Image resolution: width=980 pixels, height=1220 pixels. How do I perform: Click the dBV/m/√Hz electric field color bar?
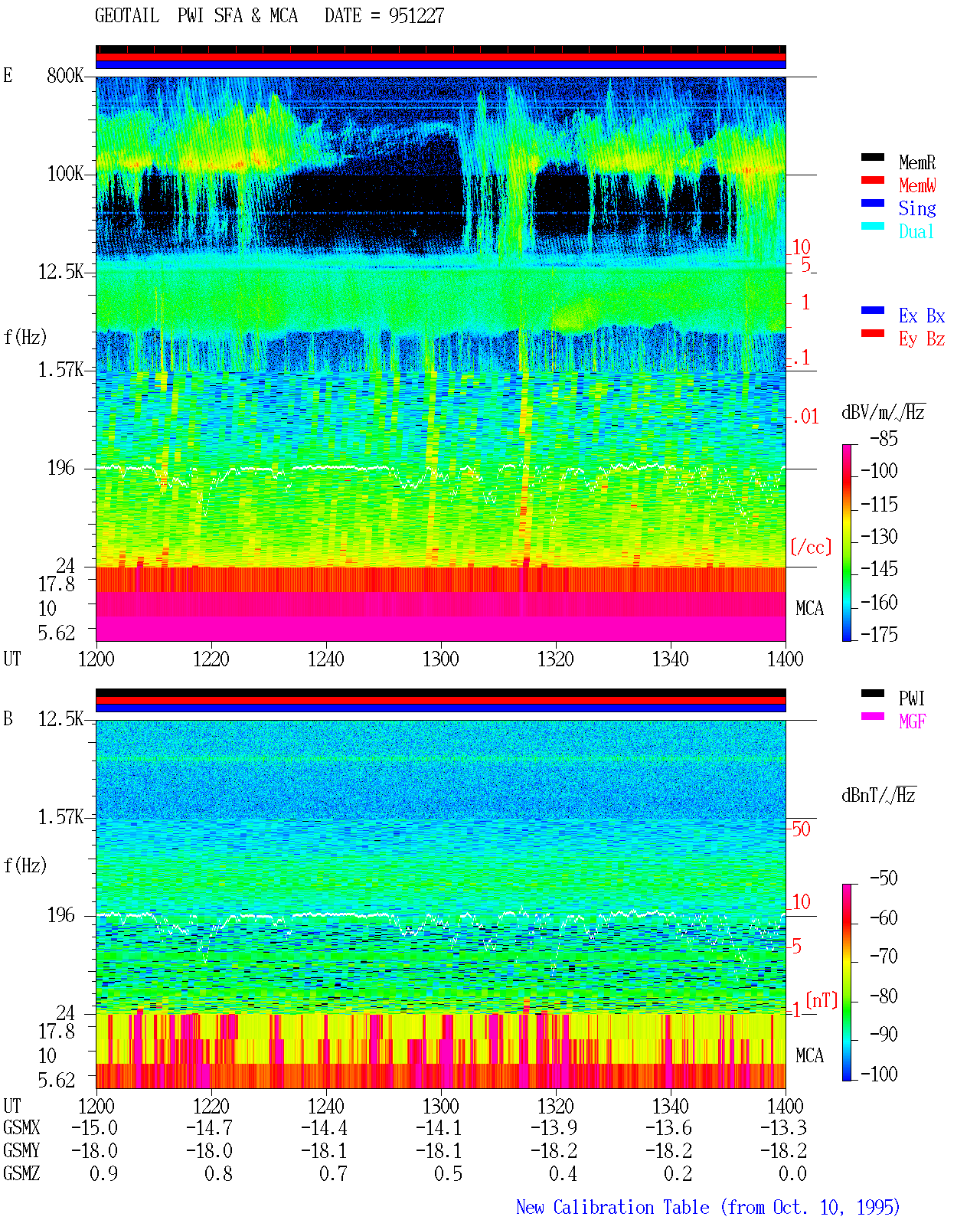847,543
